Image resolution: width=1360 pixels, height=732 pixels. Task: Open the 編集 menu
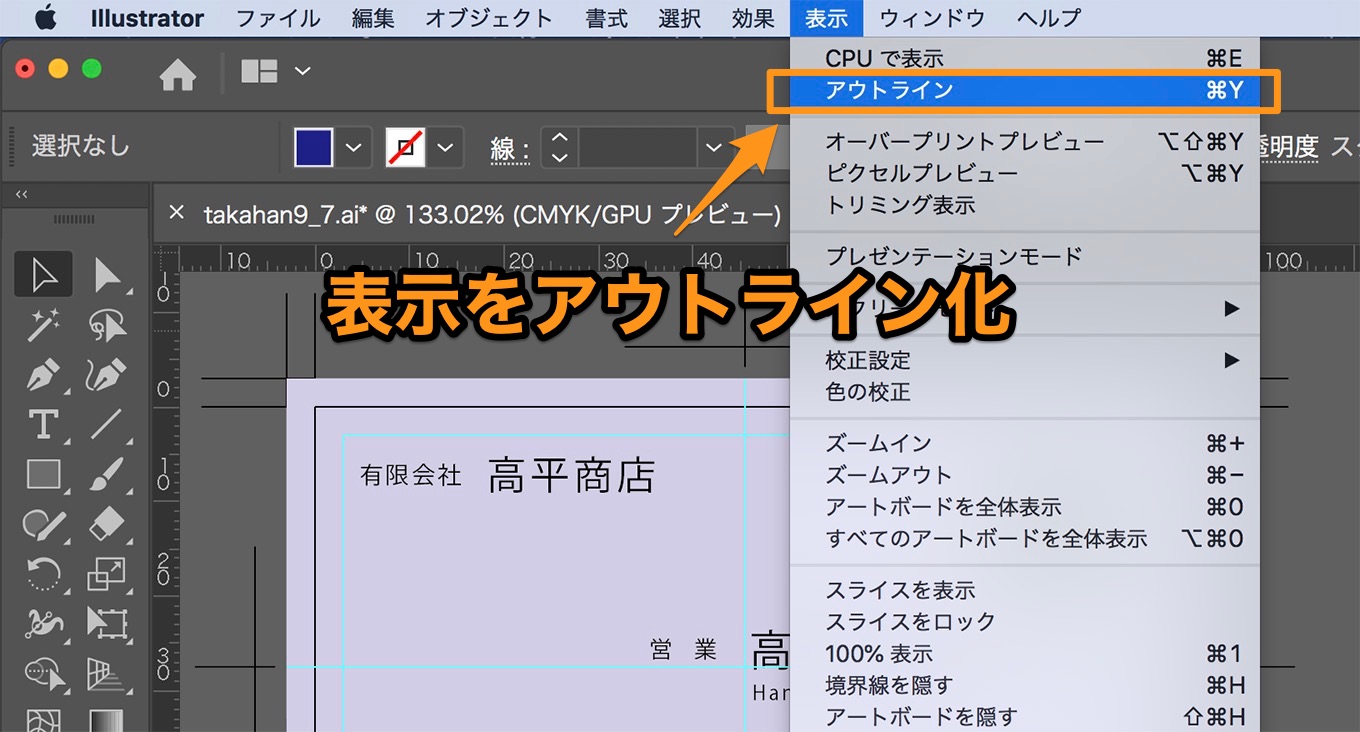(373, 18)
